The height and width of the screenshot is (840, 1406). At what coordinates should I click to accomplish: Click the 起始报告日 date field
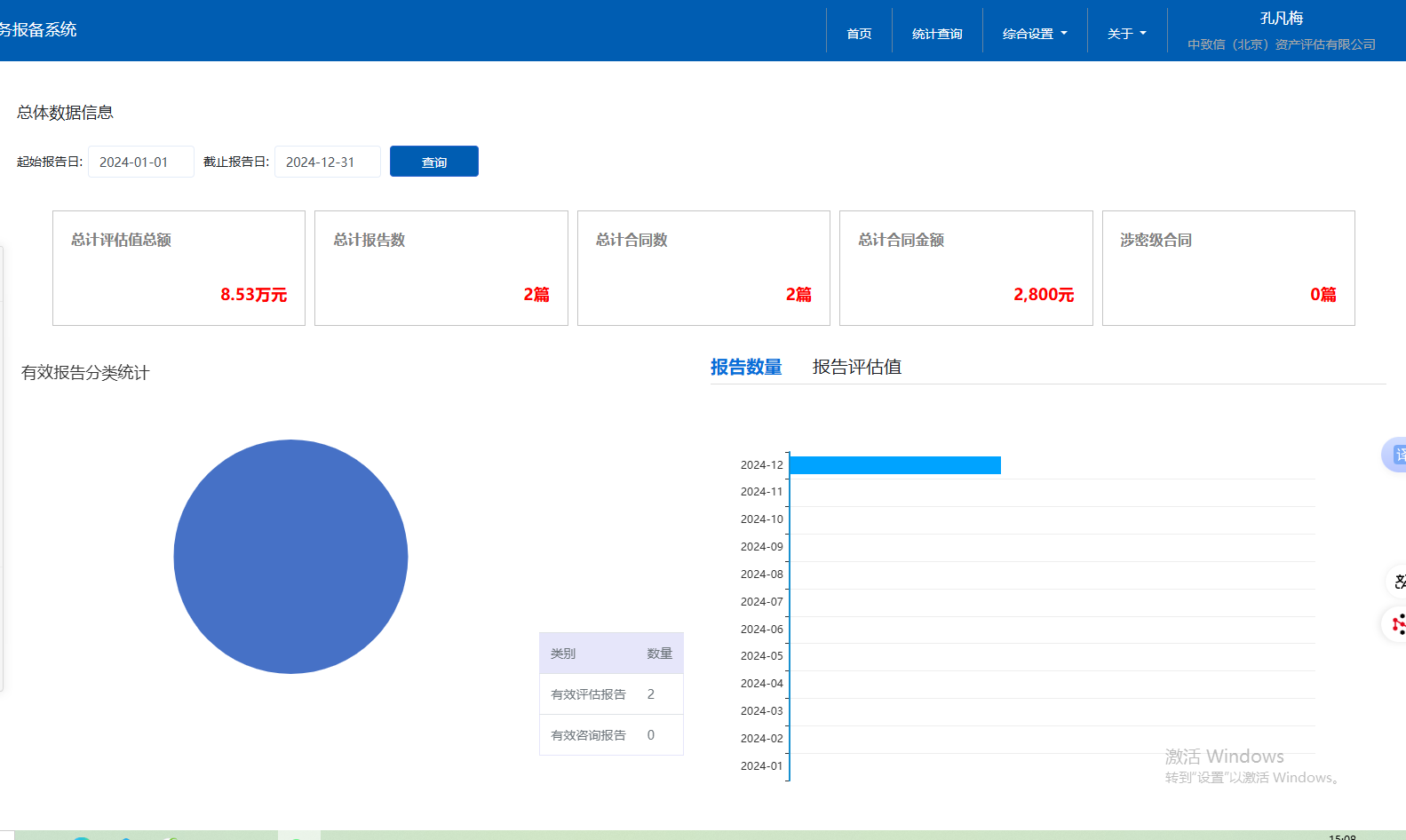pyautogui.click(x=140, y=162)
